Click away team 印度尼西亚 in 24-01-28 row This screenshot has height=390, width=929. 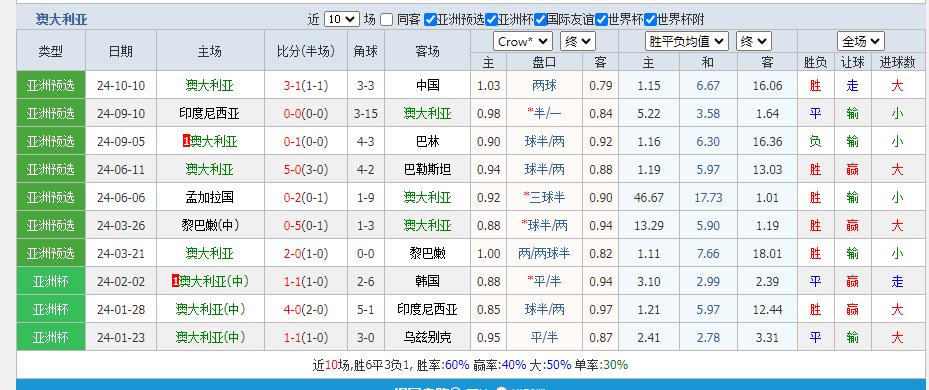[x=427, y=309]
